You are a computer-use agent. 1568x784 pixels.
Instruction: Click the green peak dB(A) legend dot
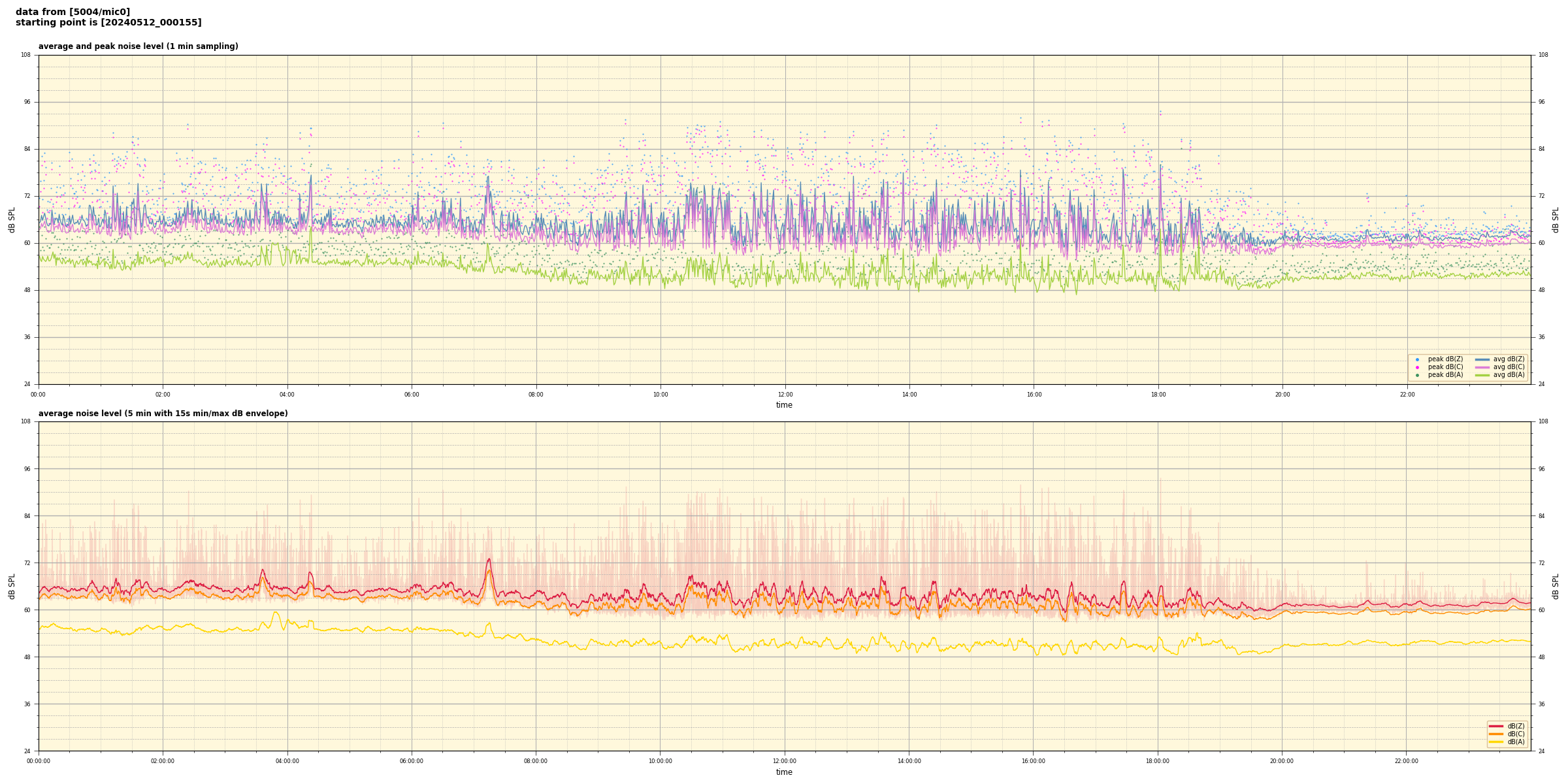[1417, 375]
